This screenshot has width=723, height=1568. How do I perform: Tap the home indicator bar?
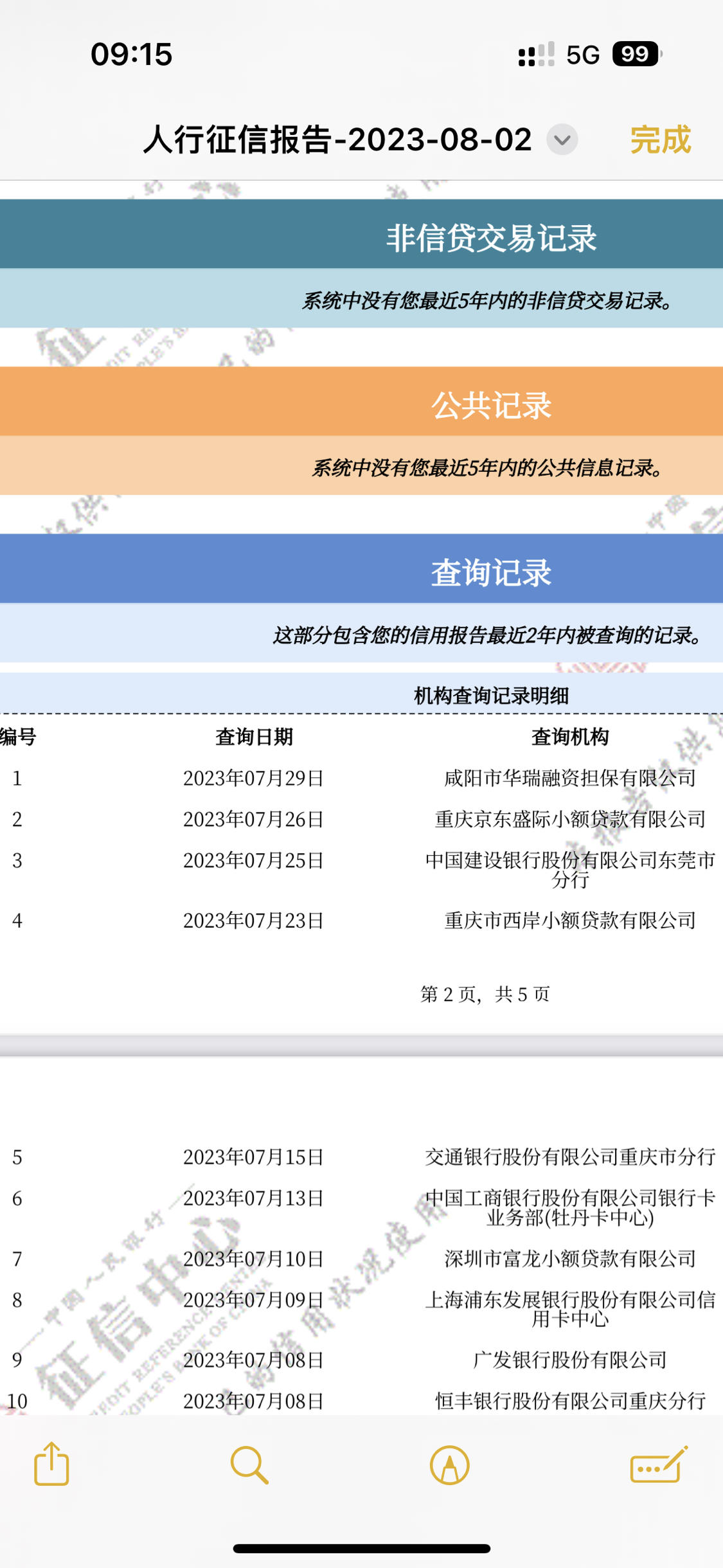pyautogui.click(x=362, y=1549)
